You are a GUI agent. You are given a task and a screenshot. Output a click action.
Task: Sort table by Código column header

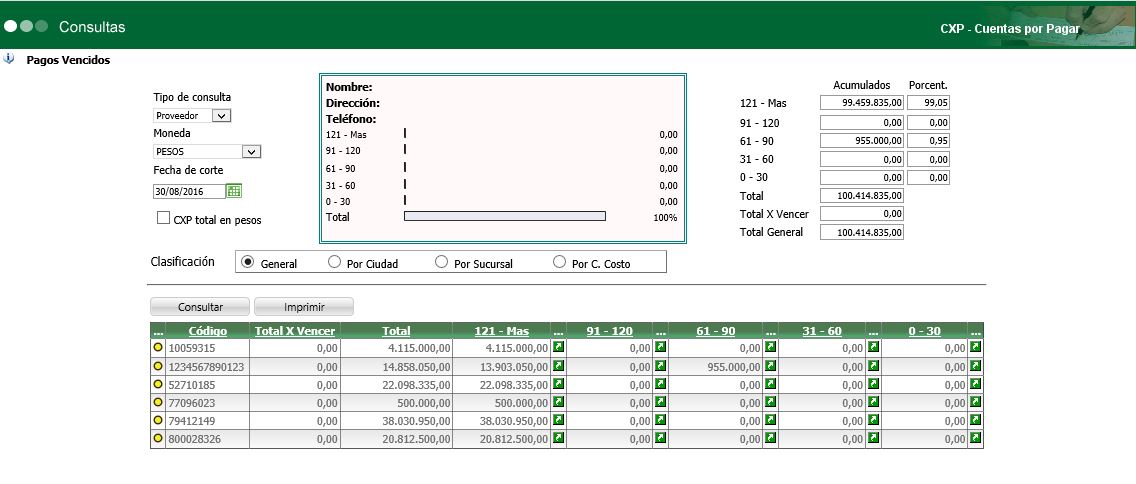pyautogui.click(x=208, y=331)
